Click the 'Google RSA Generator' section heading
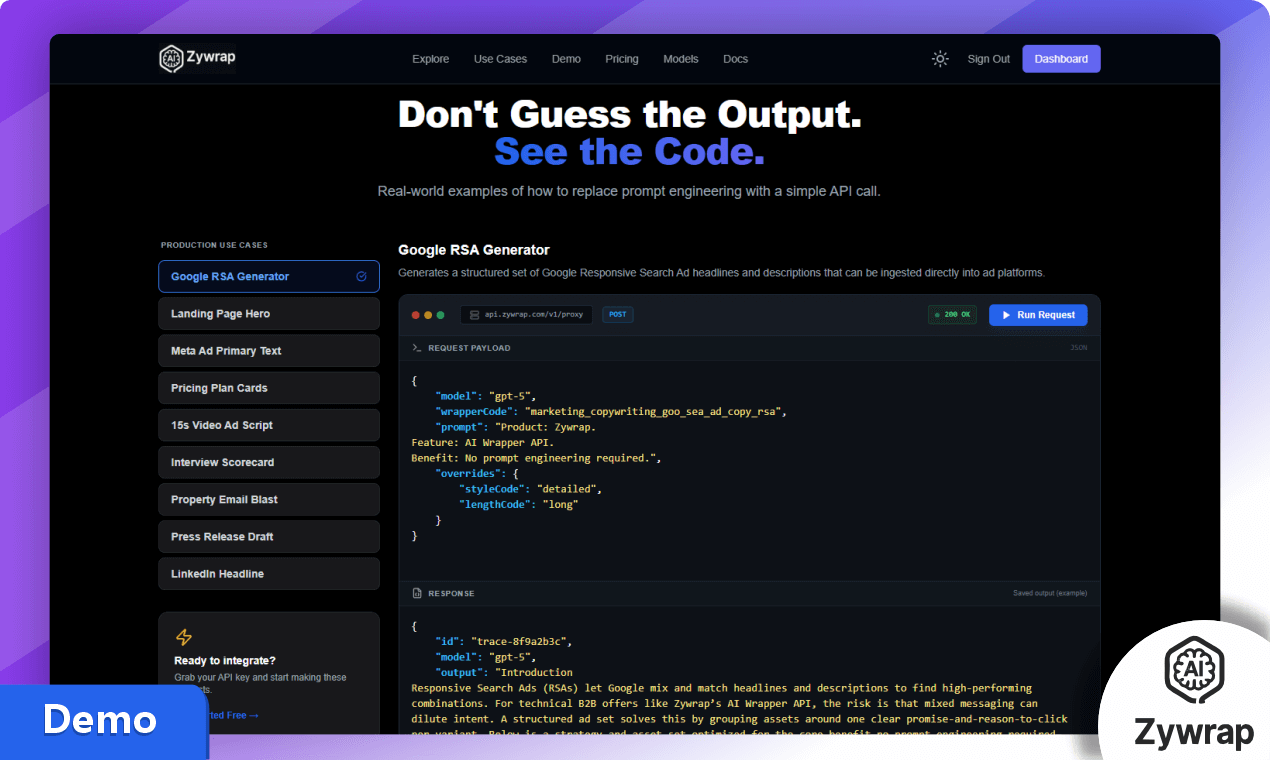1270x760 pixels. 474,250
